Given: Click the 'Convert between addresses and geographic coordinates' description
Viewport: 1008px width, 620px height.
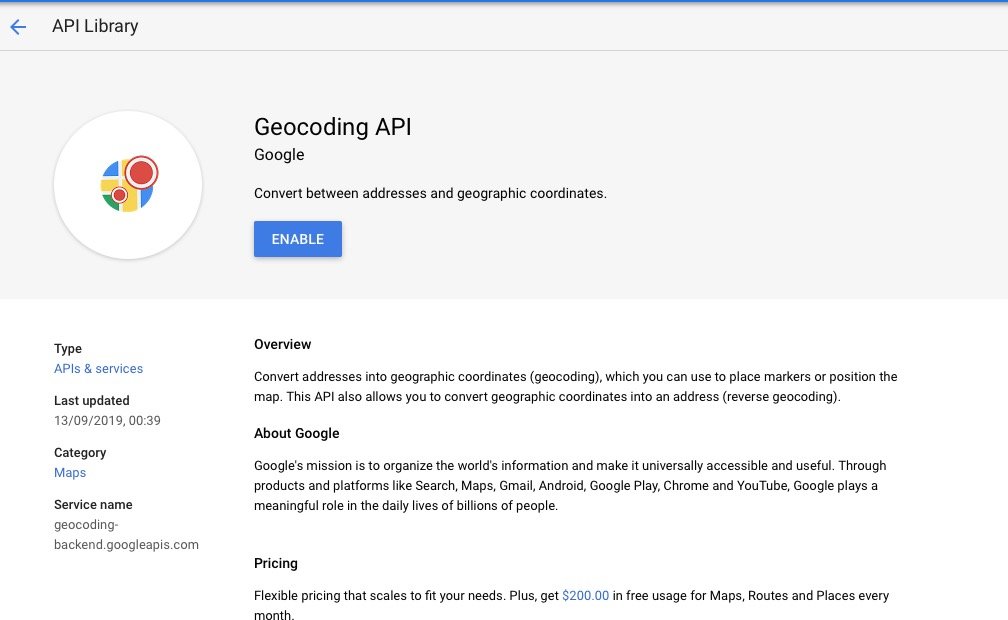Looking at the screenshot, I should 430,194.
